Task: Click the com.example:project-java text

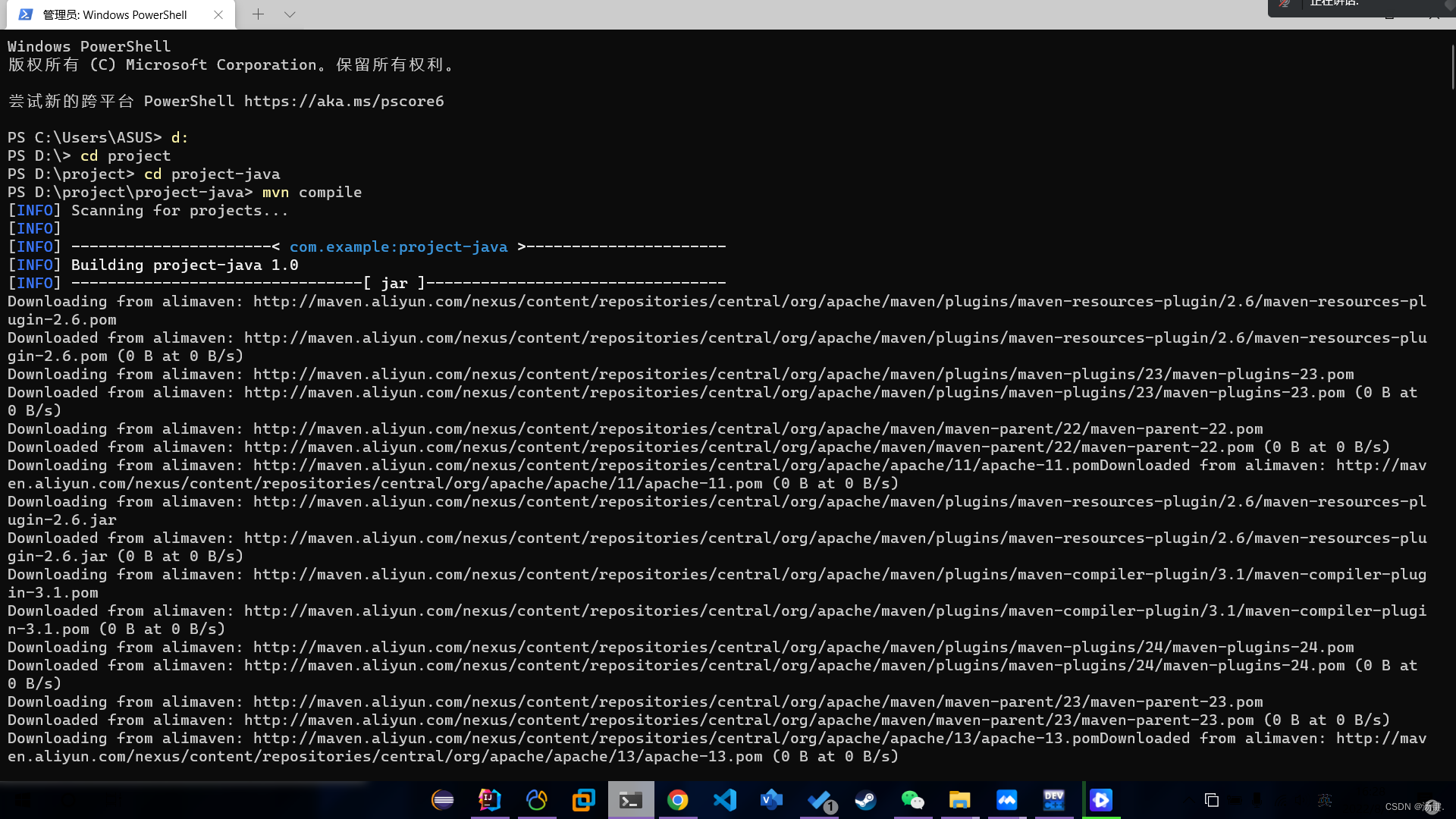Action: (399, 246)
